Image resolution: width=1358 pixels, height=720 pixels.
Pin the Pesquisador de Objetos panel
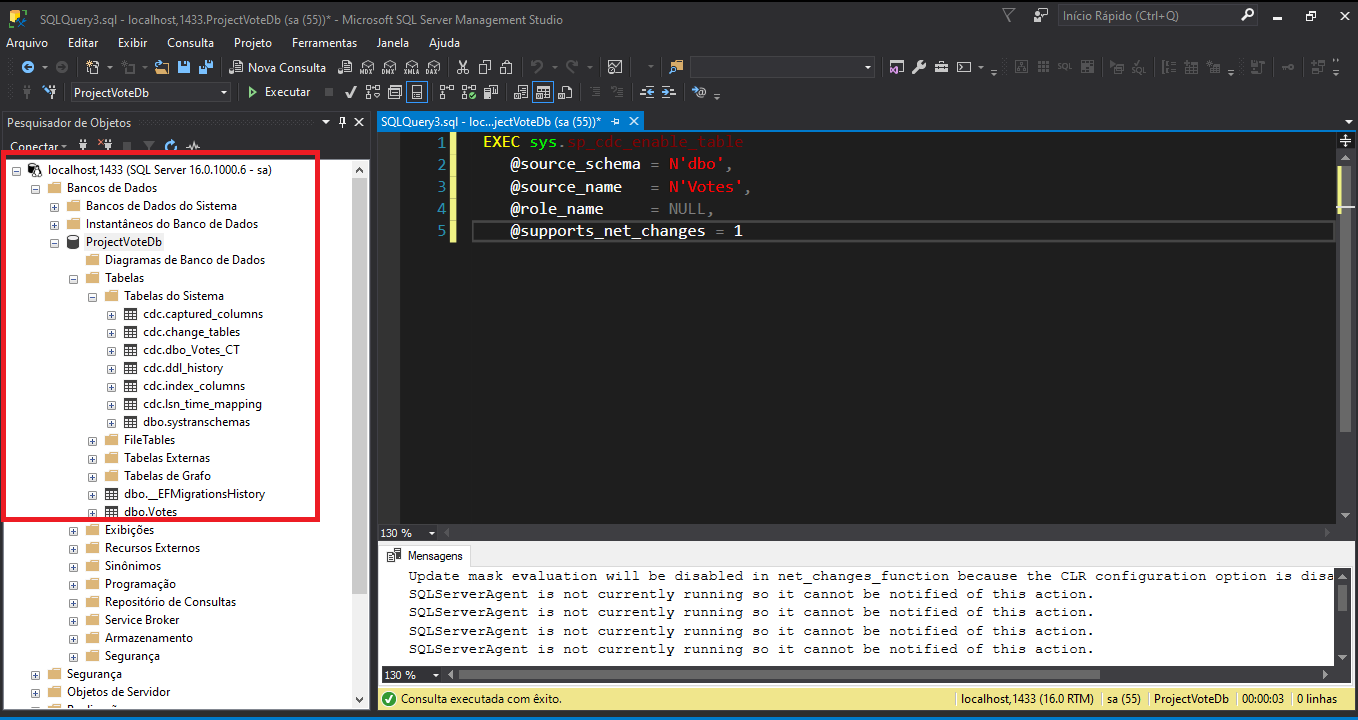pyautogui.click(x=343, y=122)
